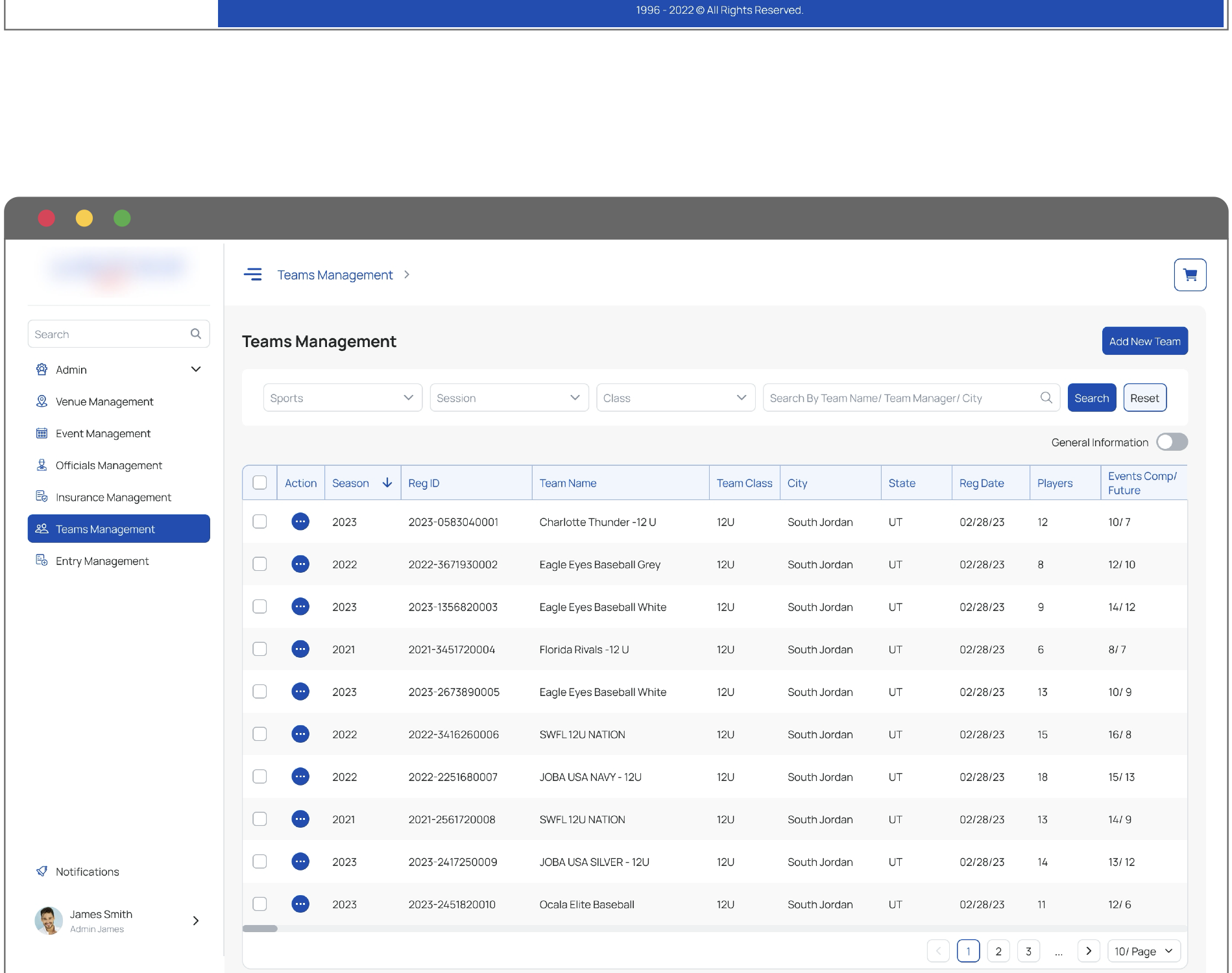The width and height of the screenshot is (1232, 973).
Task: Click the sidebar search magnifier icon
Action: click(195, 334)
